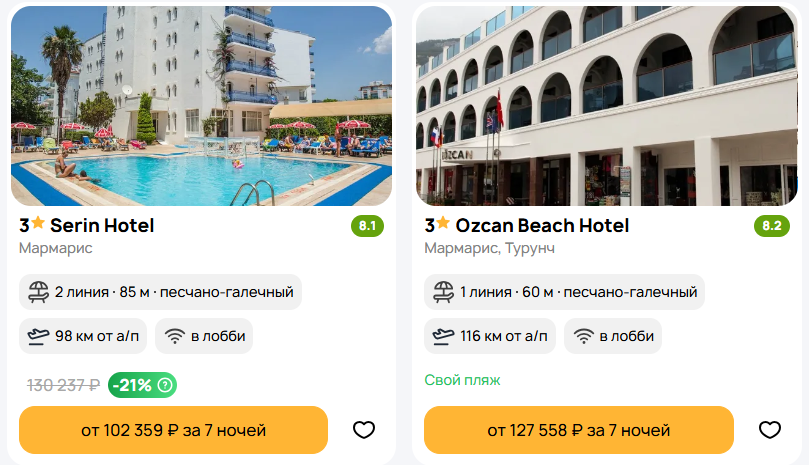Click the Свой пляж label
Image resolution: width=809 pixels, height=465 pixels.
[462, 380]
